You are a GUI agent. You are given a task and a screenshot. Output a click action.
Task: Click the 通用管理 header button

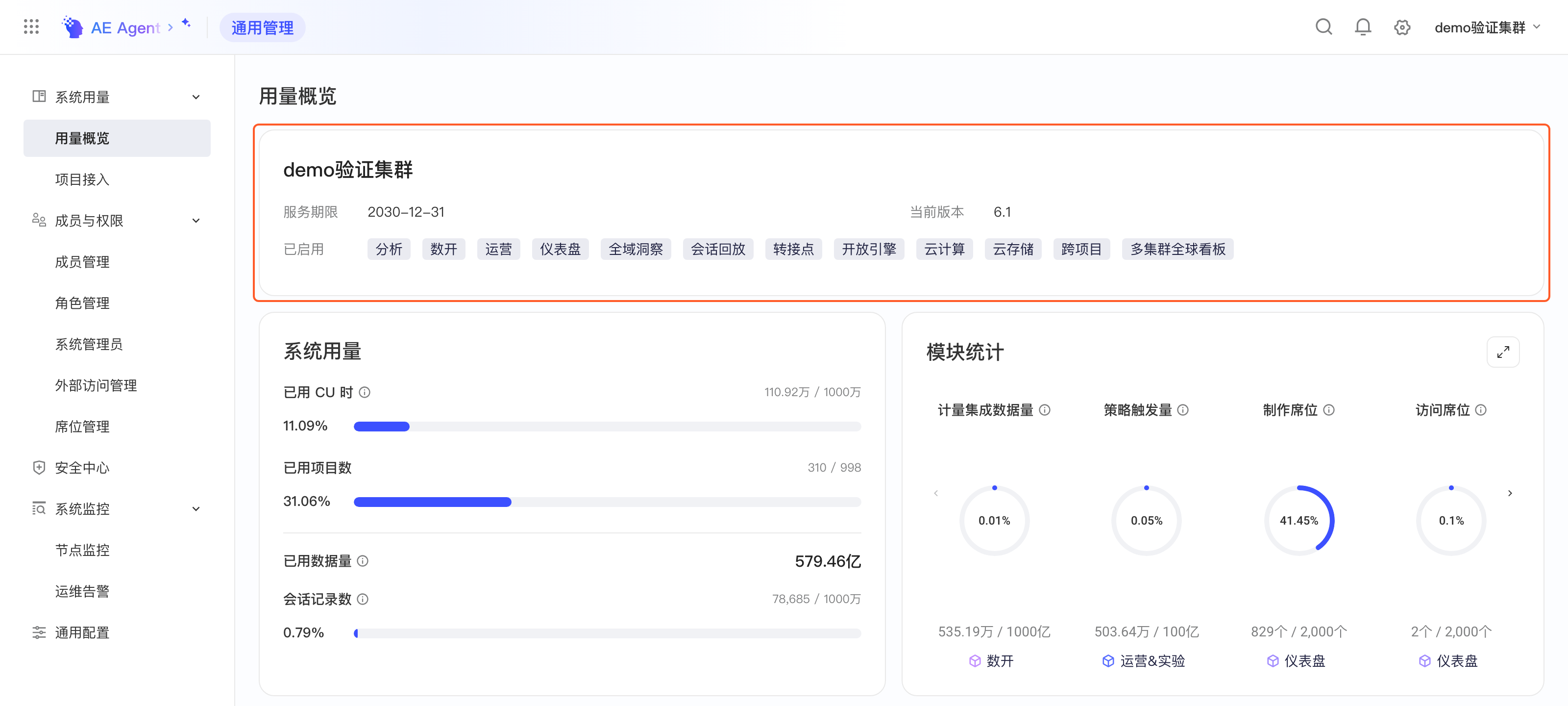[262, 27]
